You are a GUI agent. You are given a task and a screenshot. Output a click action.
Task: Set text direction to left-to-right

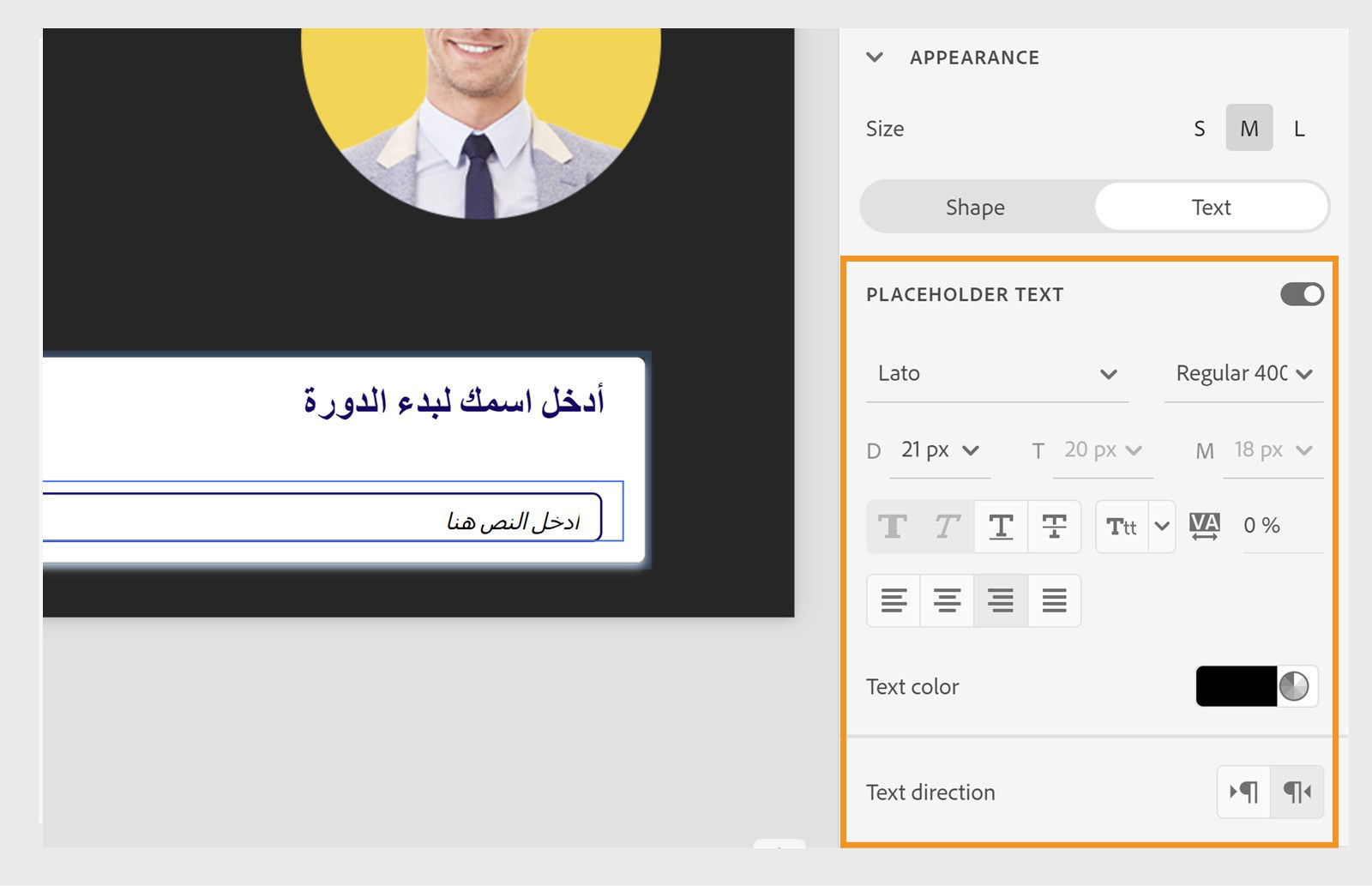coord(1243,793)
